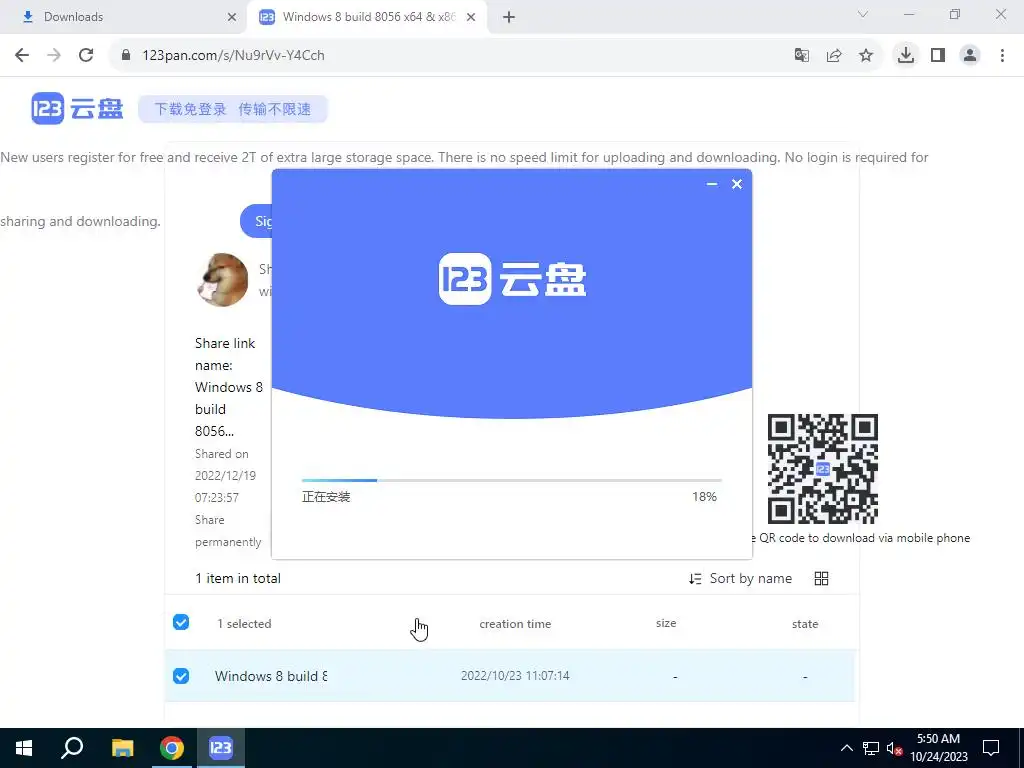The image size is (1024, 768).
Task: Close the 123 installer dialog
Action: pos(737,184)
